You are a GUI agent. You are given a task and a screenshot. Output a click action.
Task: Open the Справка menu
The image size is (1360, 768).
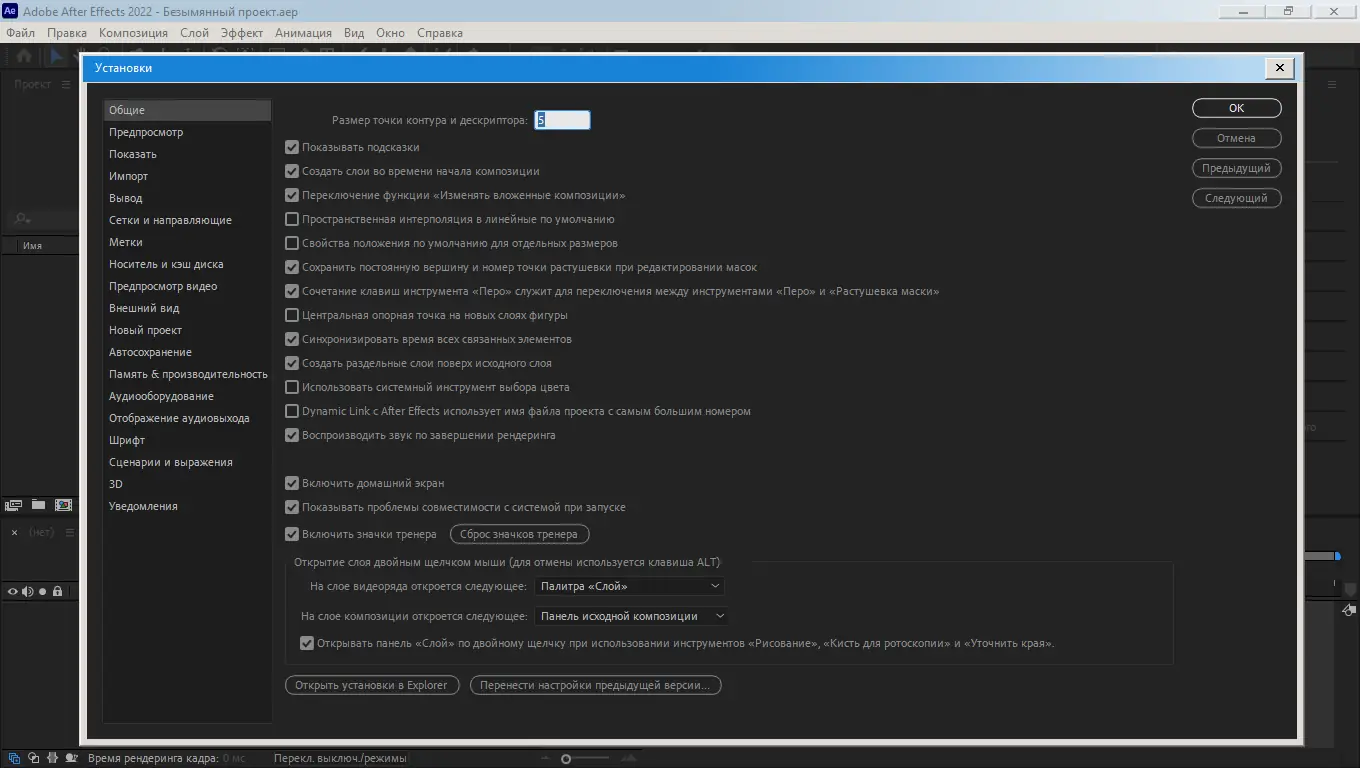pos(440,33)
